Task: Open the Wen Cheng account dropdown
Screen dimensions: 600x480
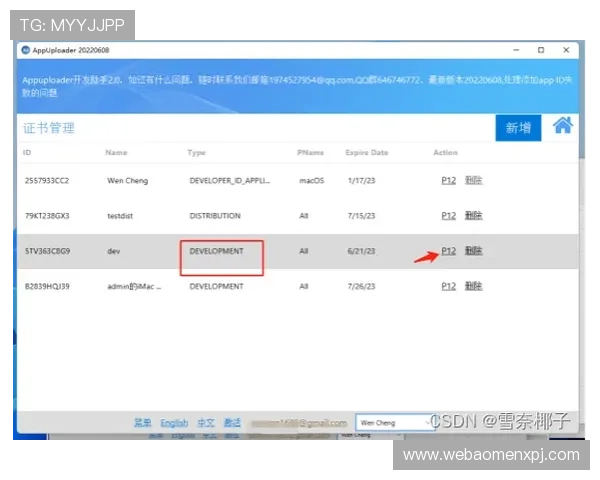Action: tap(395, 423)
